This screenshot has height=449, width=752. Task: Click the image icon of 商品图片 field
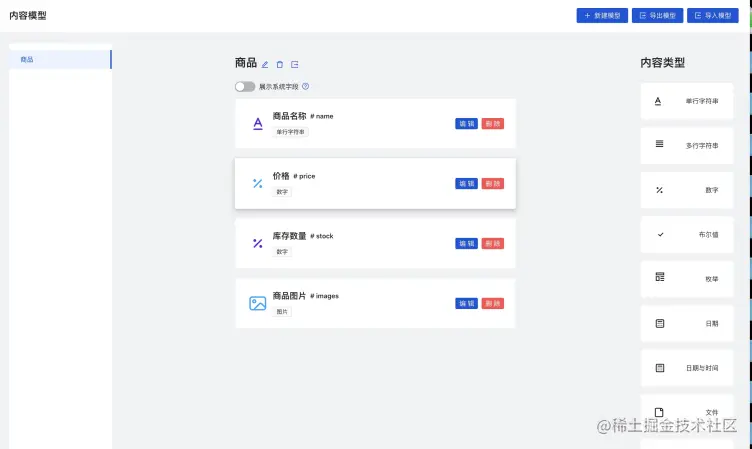[x=258, y=303]
